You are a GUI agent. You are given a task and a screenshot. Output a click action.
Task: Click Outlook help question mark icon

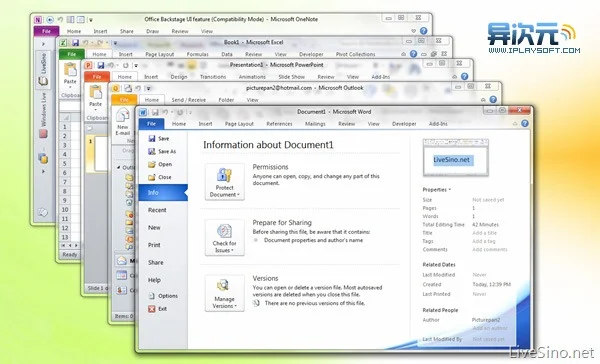pos(493,100)
